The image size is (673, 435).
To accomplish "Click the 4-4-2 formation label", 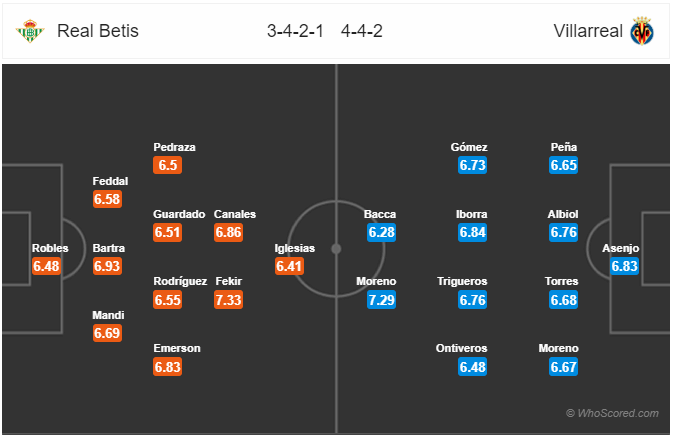I will click(x=361, y=31).
